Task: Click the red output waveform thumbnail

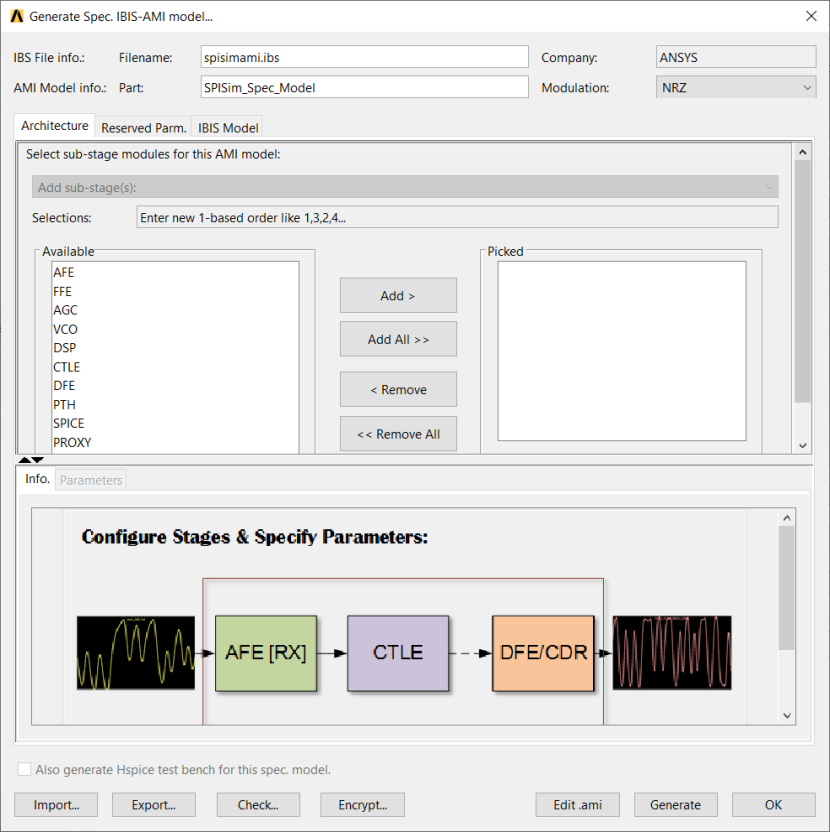Action: coord(672,653)
